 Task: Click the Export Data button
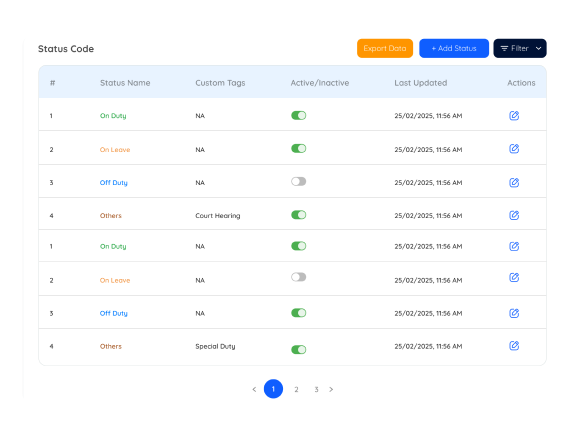385,48
